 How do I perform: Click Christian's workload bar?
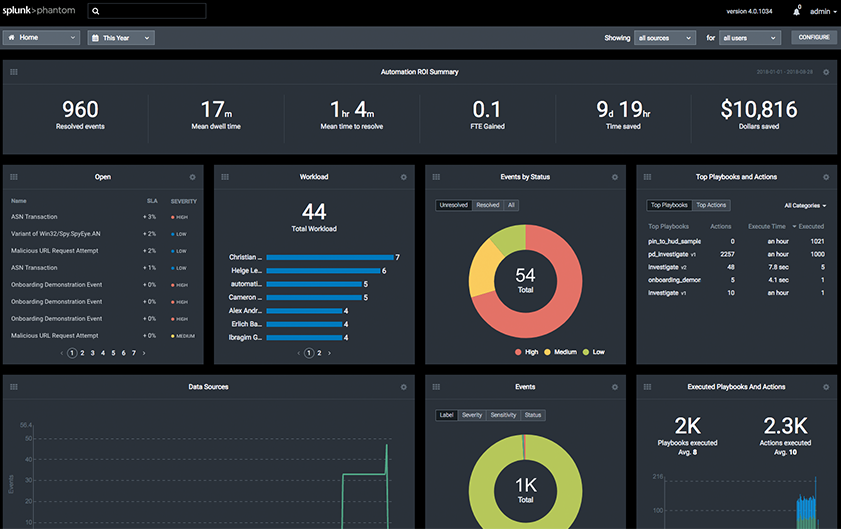330,258
